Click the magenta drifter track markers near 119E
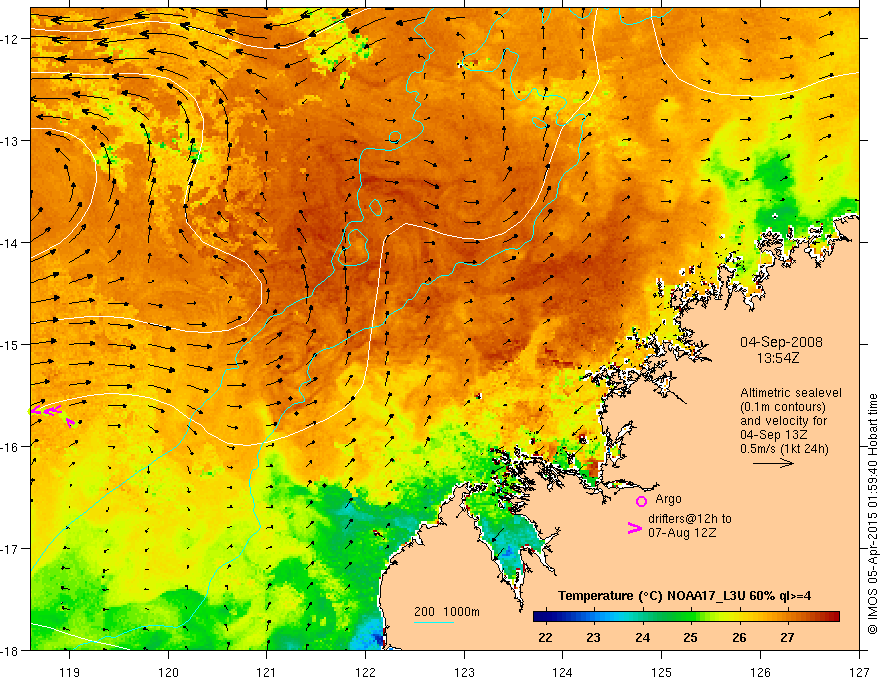This screenshot has height=680, width=880. [x=52, y=414]
